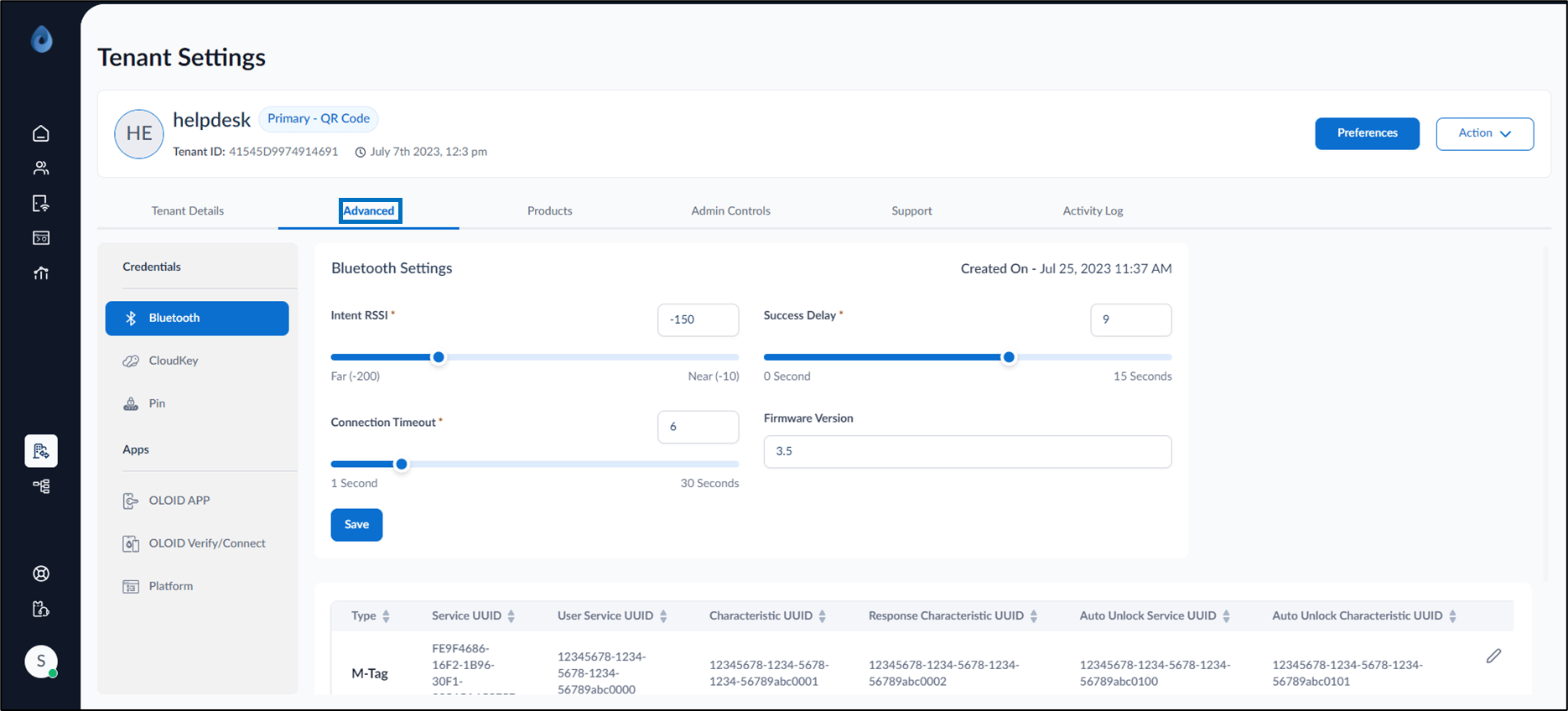Open OLOID APP settings
Image resolution: width=1568 pixels, height=711 pixels.
197,501
